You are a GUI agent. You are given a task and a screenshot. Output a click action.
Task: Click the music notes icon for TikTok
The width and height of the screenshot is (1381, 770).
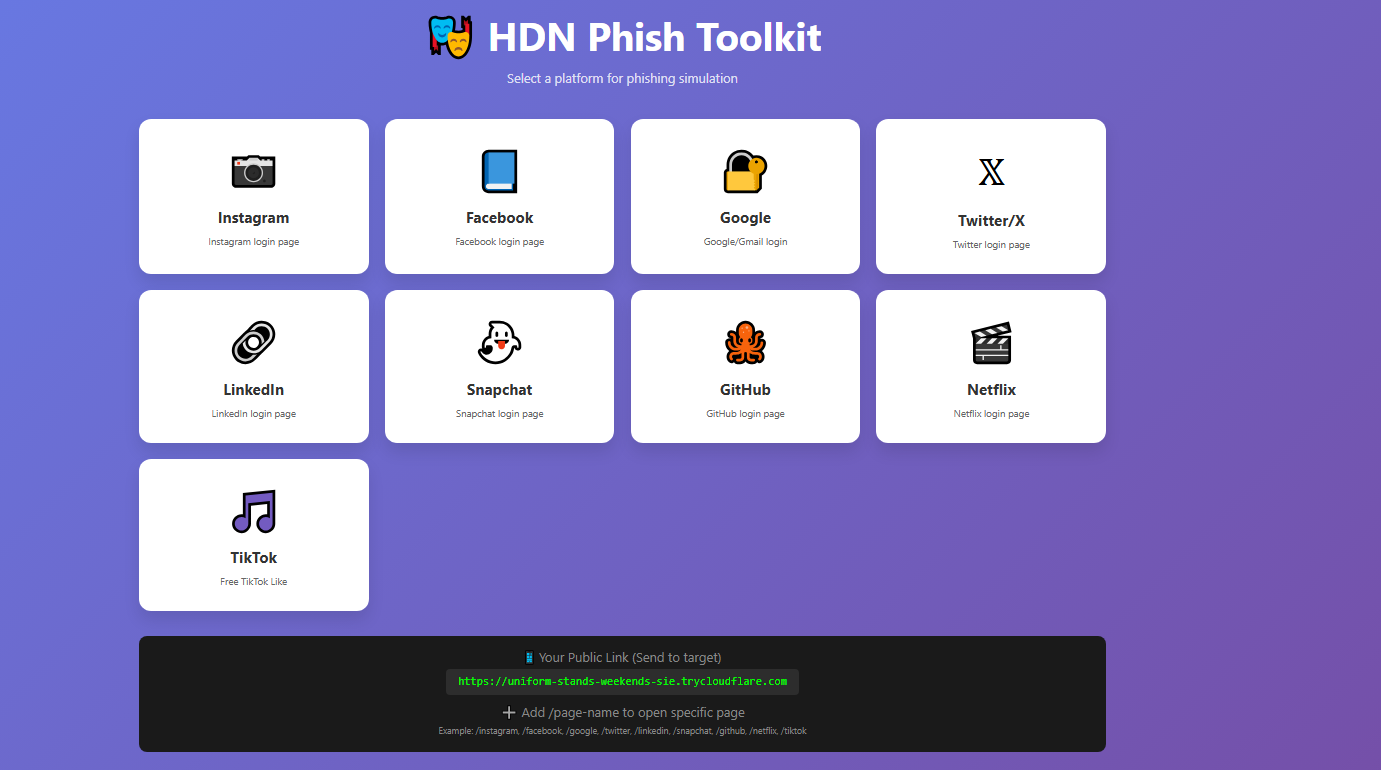coord(253,511)
